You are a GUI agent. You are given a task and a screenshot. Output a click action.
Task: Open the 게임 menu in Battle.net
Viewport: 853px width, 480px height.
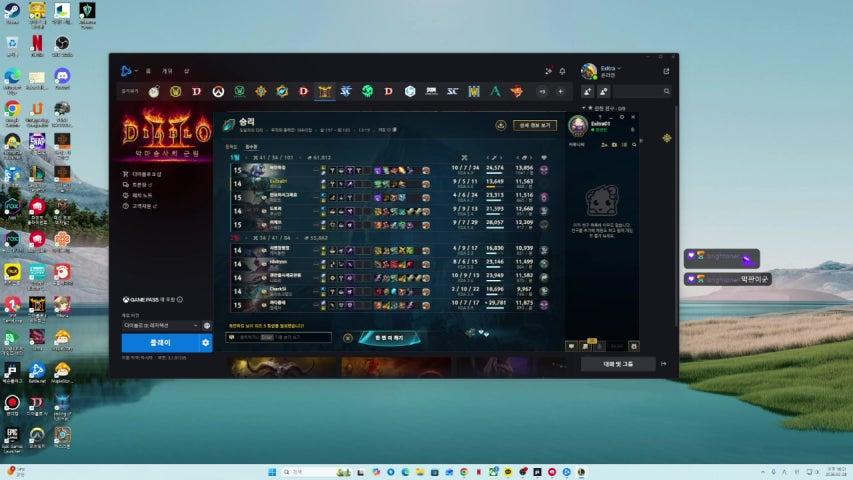[167, 71]
